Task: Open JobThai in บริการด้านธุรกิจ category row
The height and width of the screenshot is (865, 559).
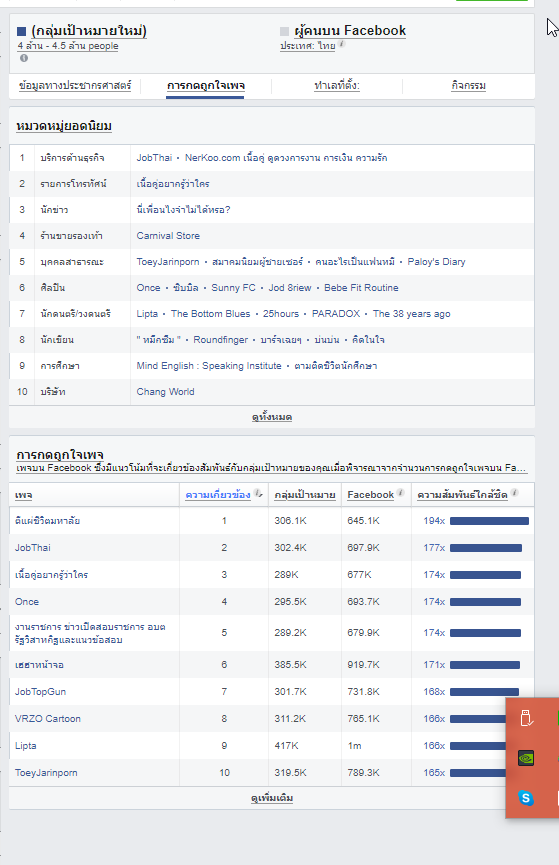Action: point(154,158)
